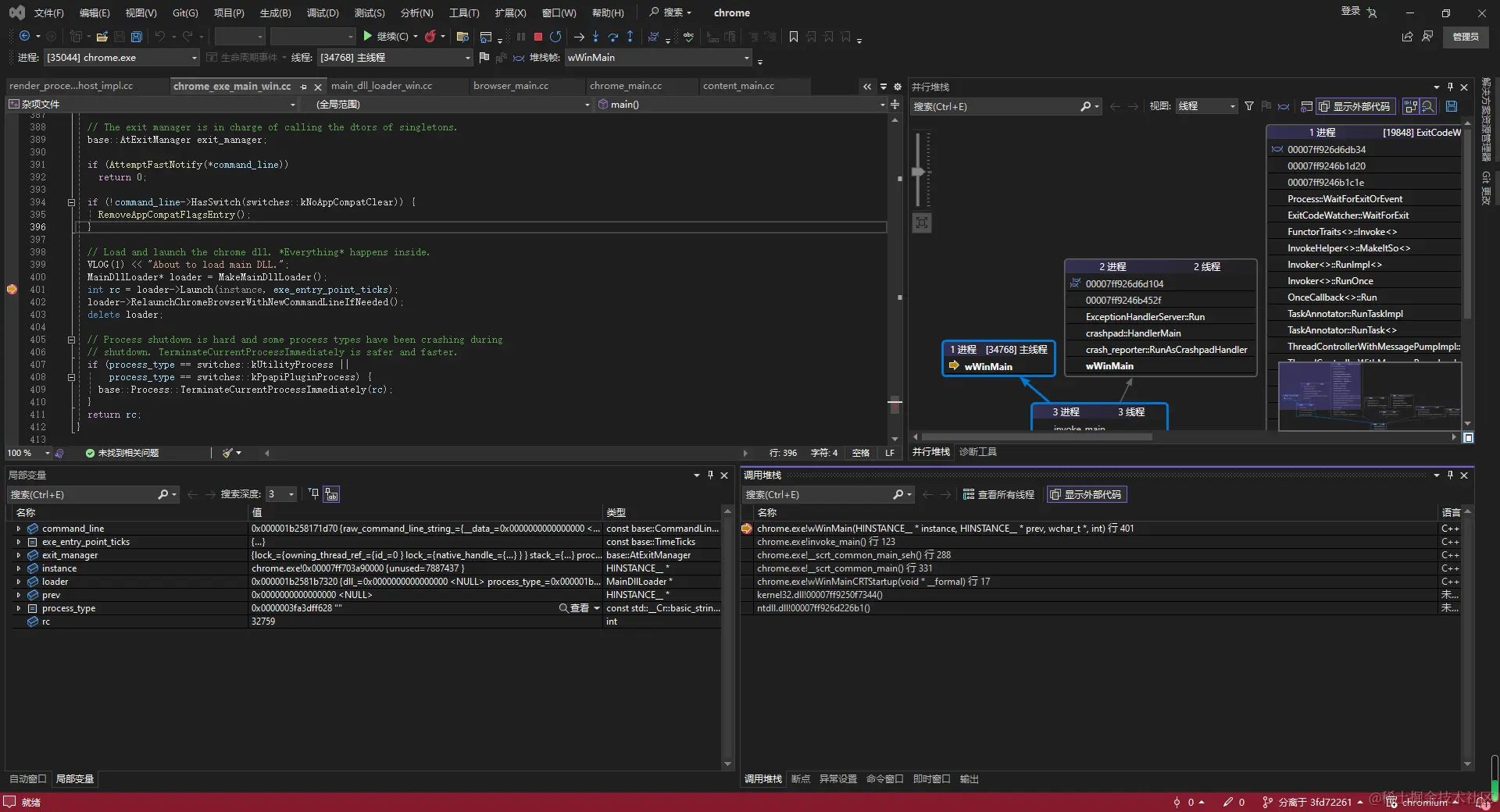Viewport: 1500px width, 812px height.
Task: Click the Save All icon
Action: click(137, 36)
